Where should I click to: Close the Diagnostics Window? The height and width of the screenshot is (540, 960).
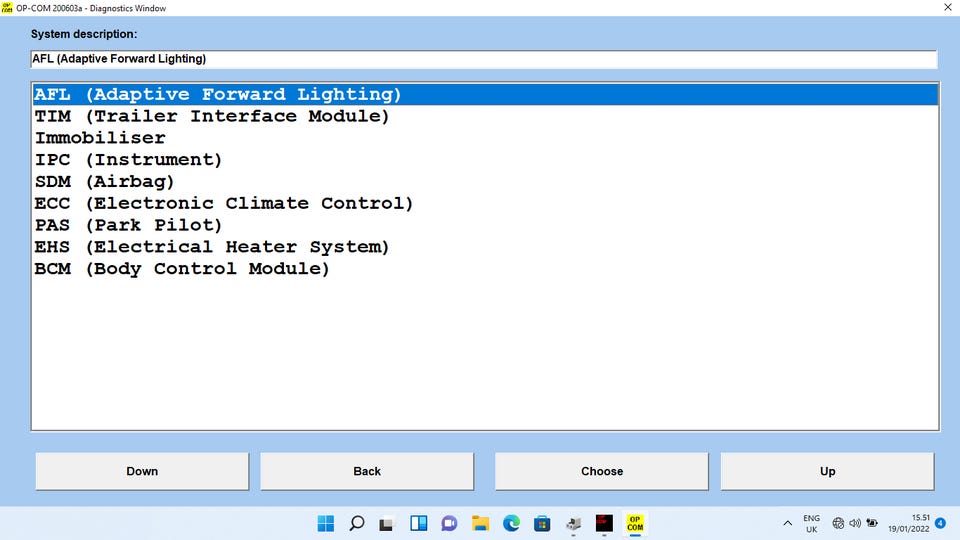pyautogui.click(x=948, y=7)
